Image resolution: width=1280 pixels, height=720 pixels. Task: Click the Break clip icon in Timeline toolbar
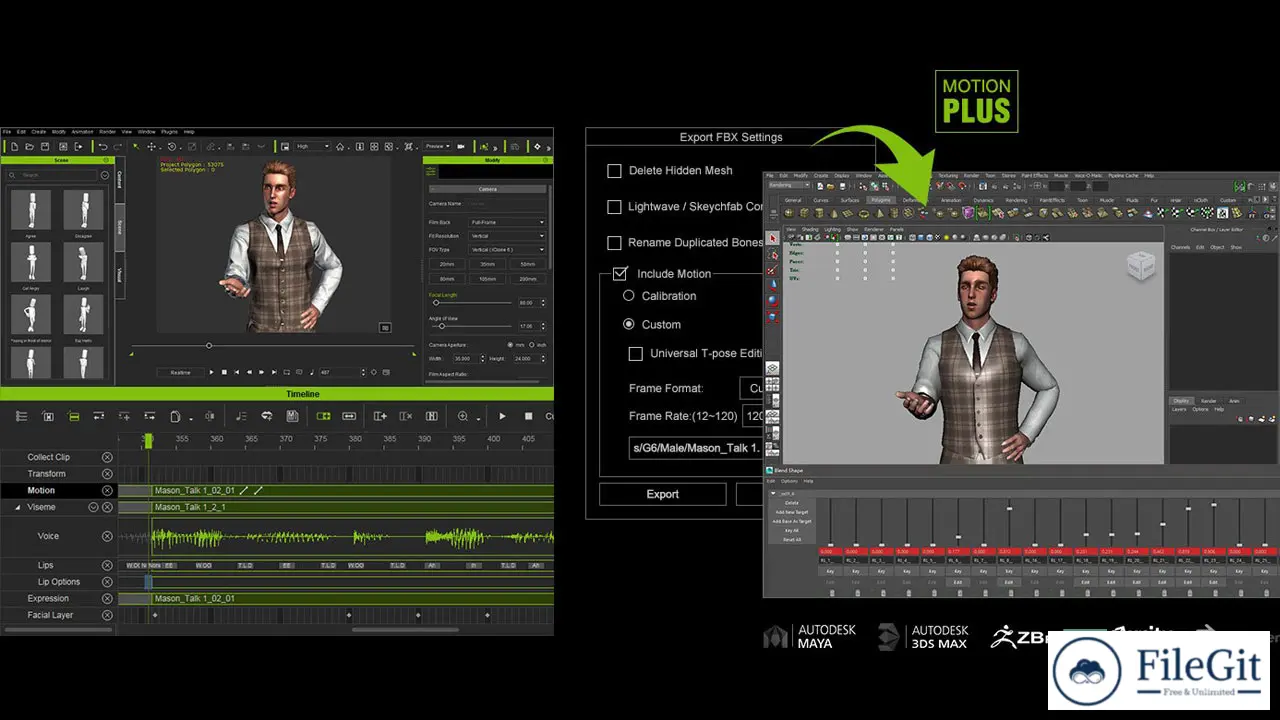[209, 416]
